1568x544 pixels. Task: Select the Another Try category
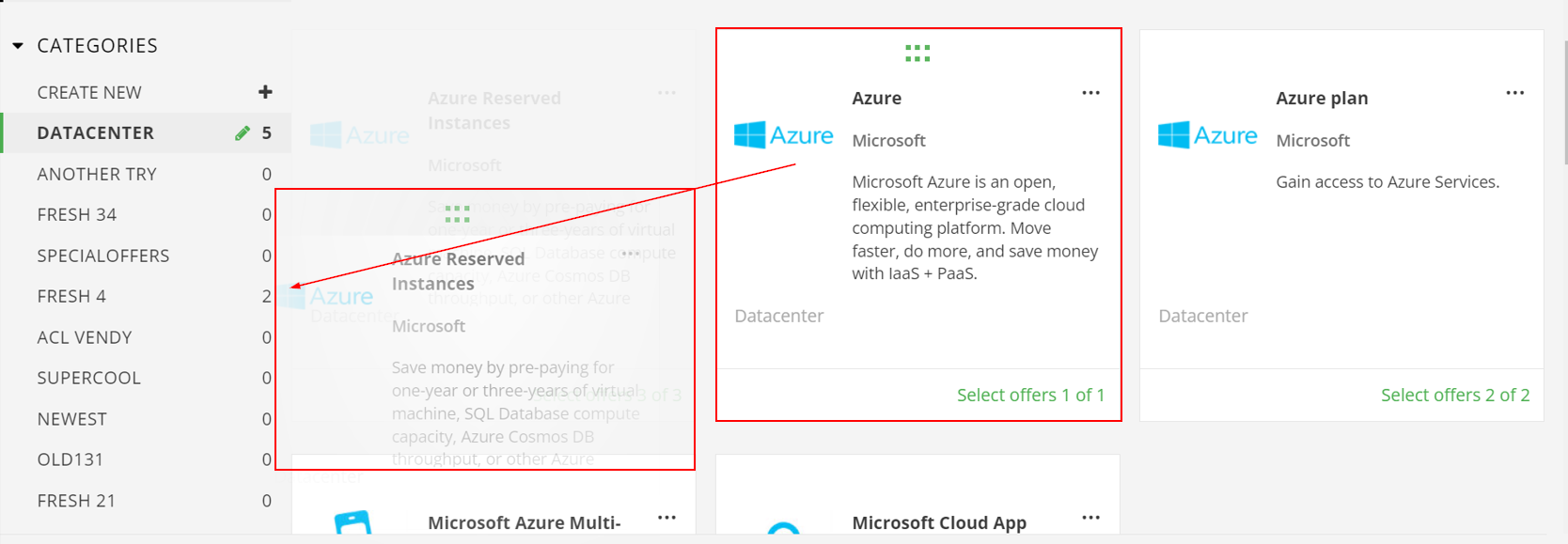[x=146, y=174]
